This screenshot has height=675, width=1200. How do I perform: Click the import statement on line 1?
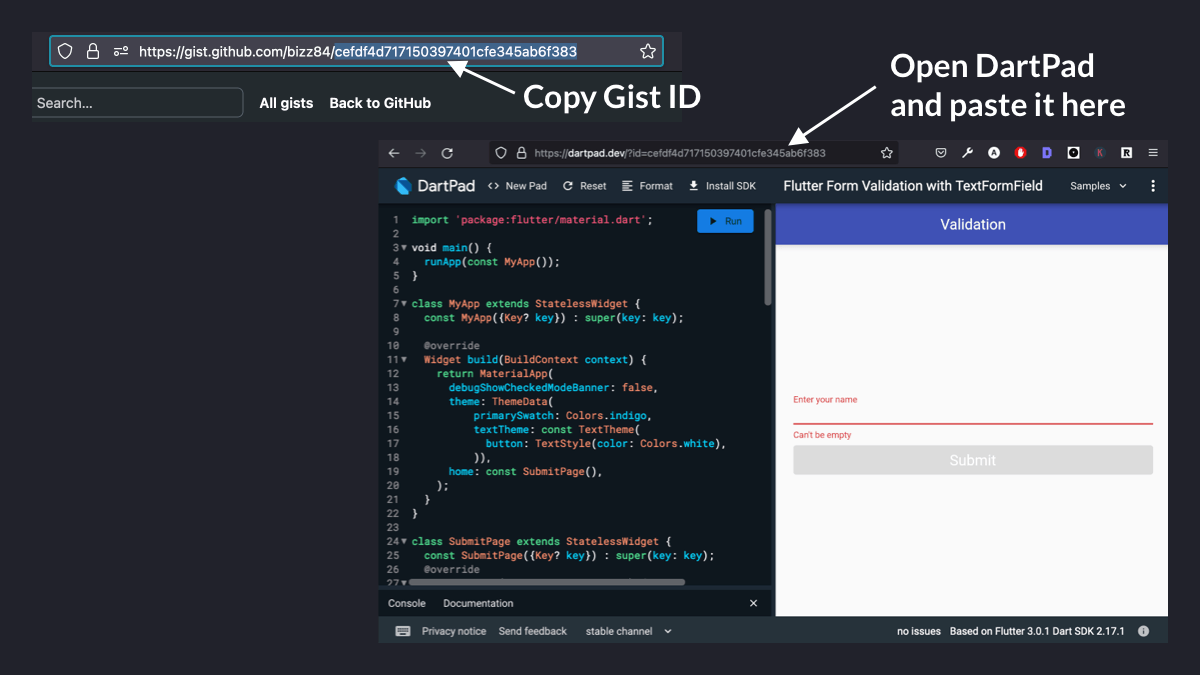click(532, 220)
